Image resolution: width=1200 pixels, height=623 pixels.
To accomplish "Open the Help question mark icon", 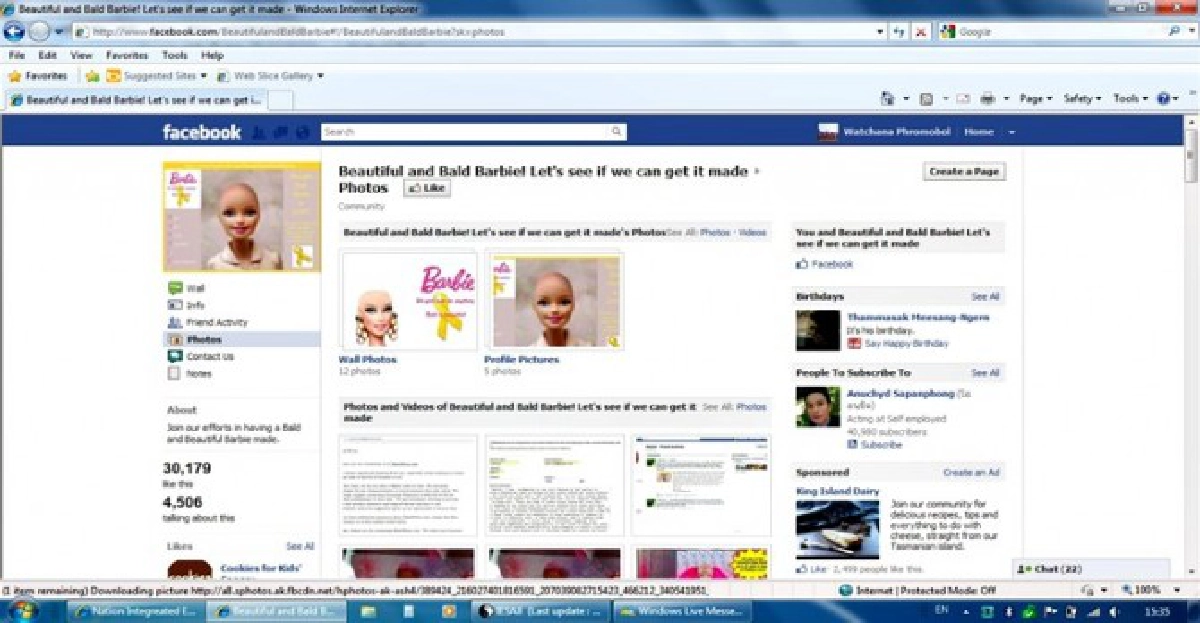I will (1163, 99).
